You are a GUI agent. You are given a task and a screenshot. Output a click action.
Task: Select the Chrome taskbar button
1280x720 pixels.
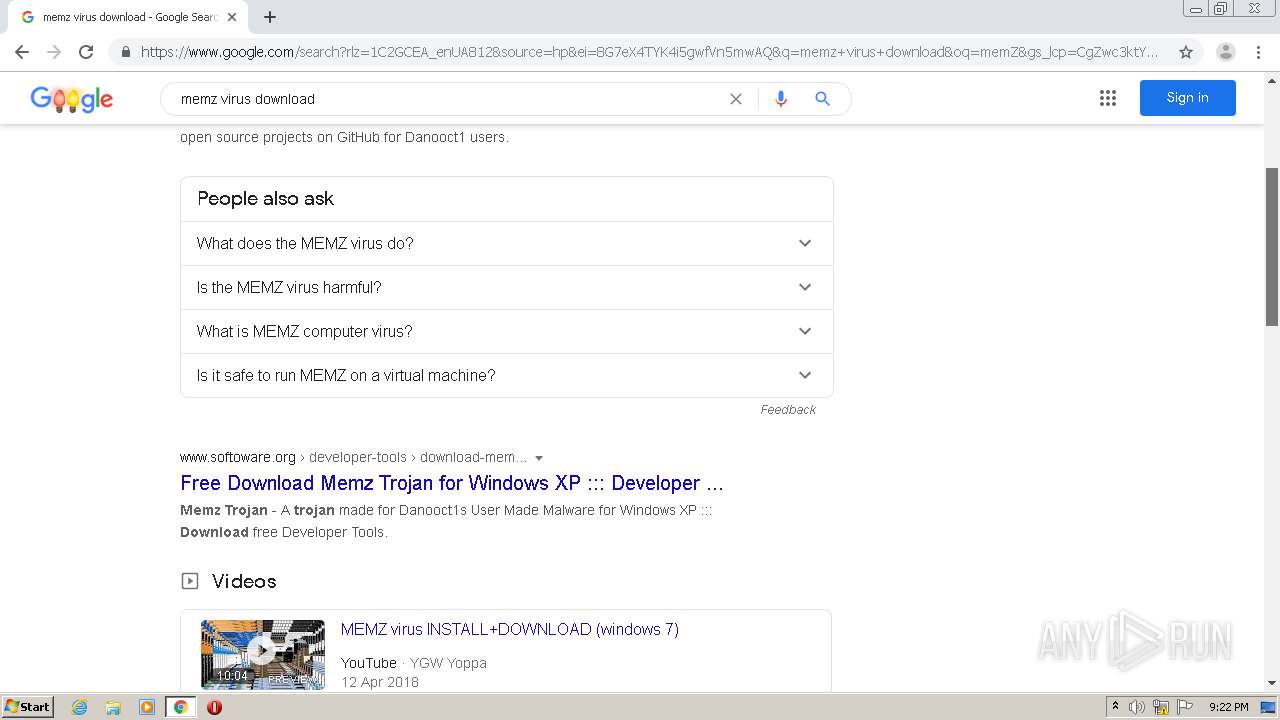click(x=181, y=707)
